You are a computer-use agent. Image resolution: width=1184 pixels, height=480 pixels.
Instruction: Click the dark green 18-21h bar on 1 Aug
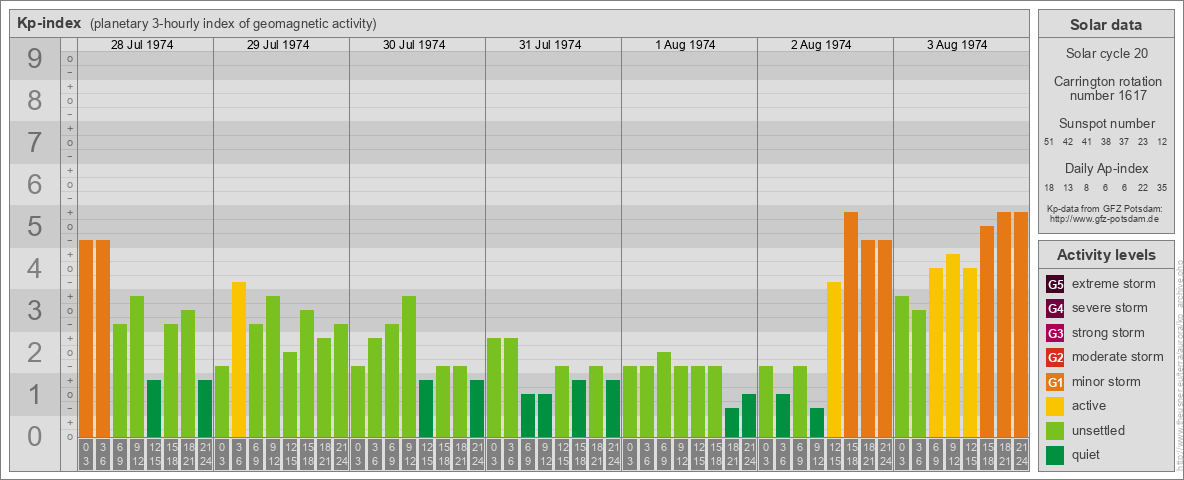(x=732, y=423)
